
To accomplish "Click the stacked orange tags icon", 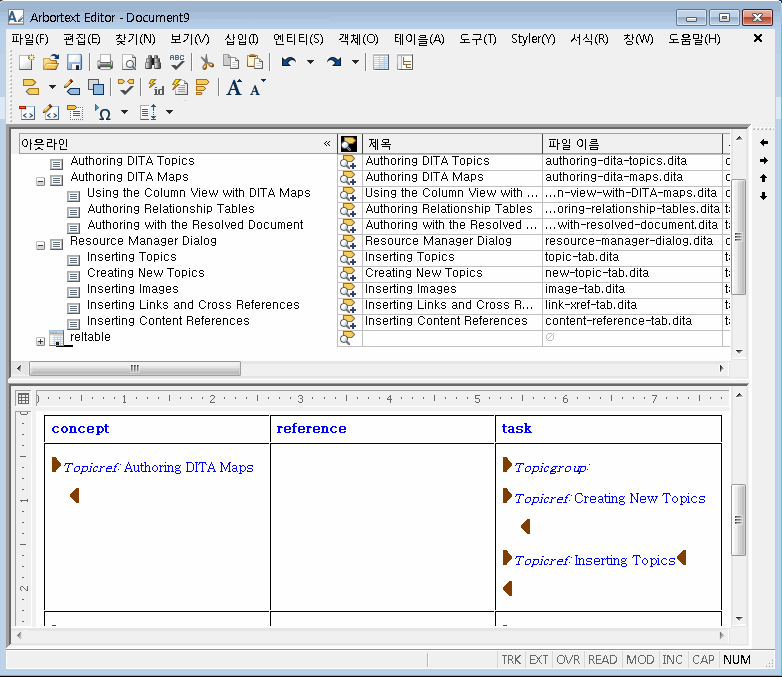I will click(202, 87).
